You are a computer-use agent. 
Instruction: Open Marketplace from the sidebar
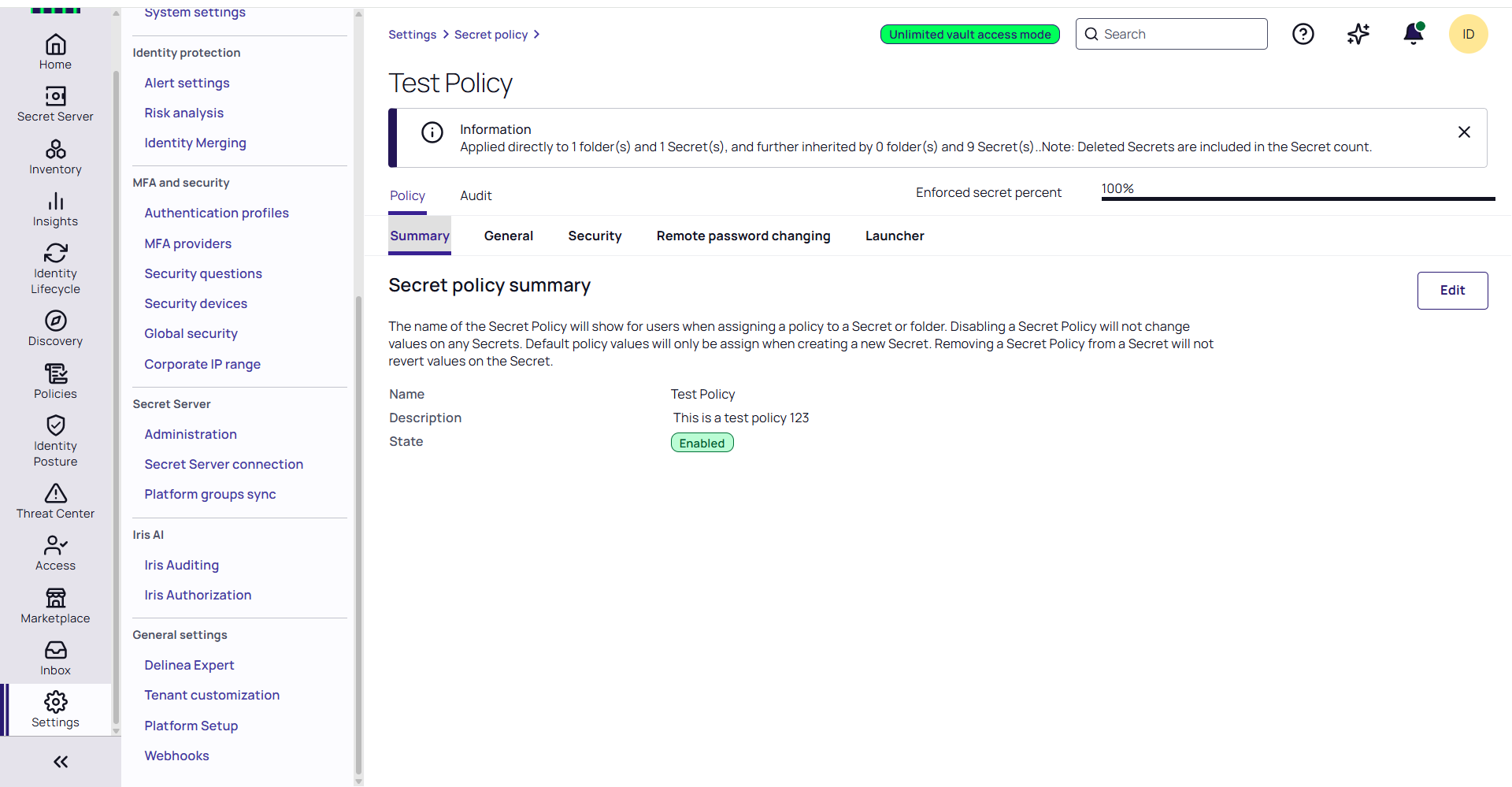click(55, 598)
